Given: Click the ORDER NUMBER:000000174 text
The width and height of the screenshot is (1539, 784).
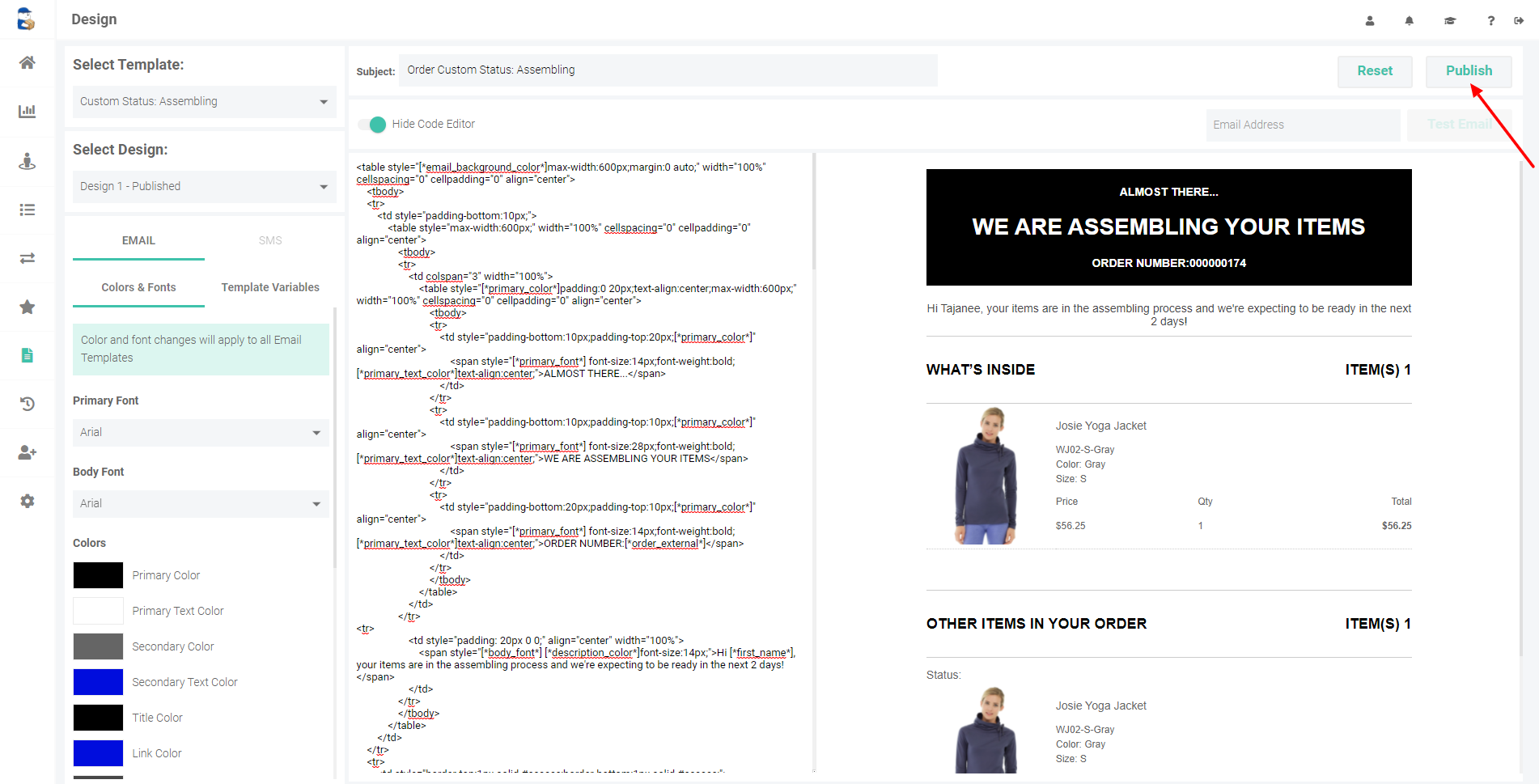Looking at the screenshot, I should (1168, 264).
